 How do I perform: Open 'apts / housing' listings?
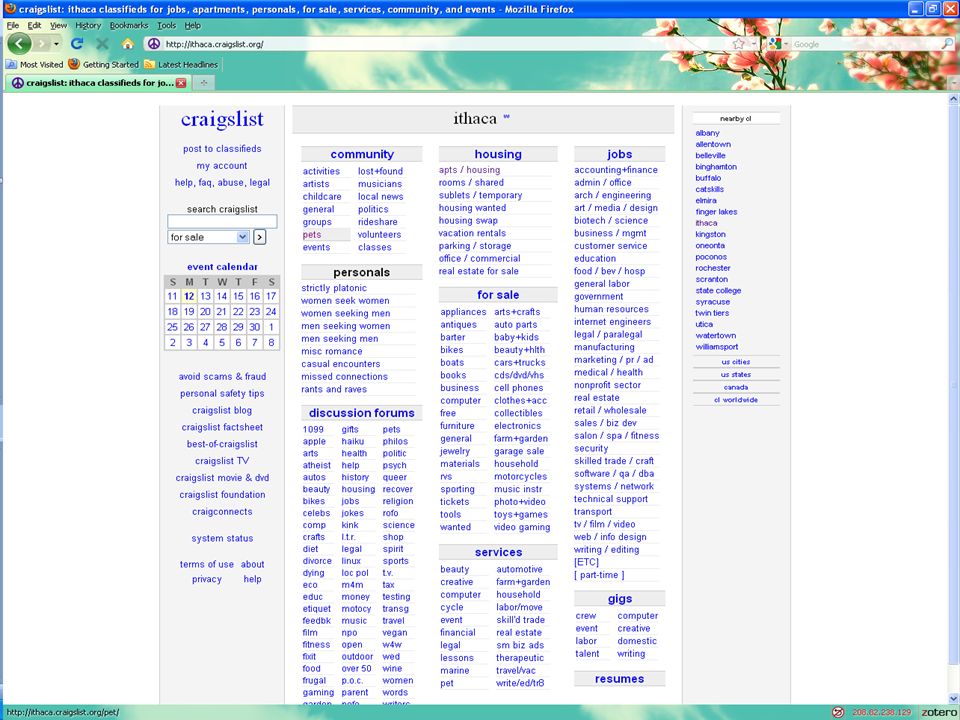tap(469, 170)
